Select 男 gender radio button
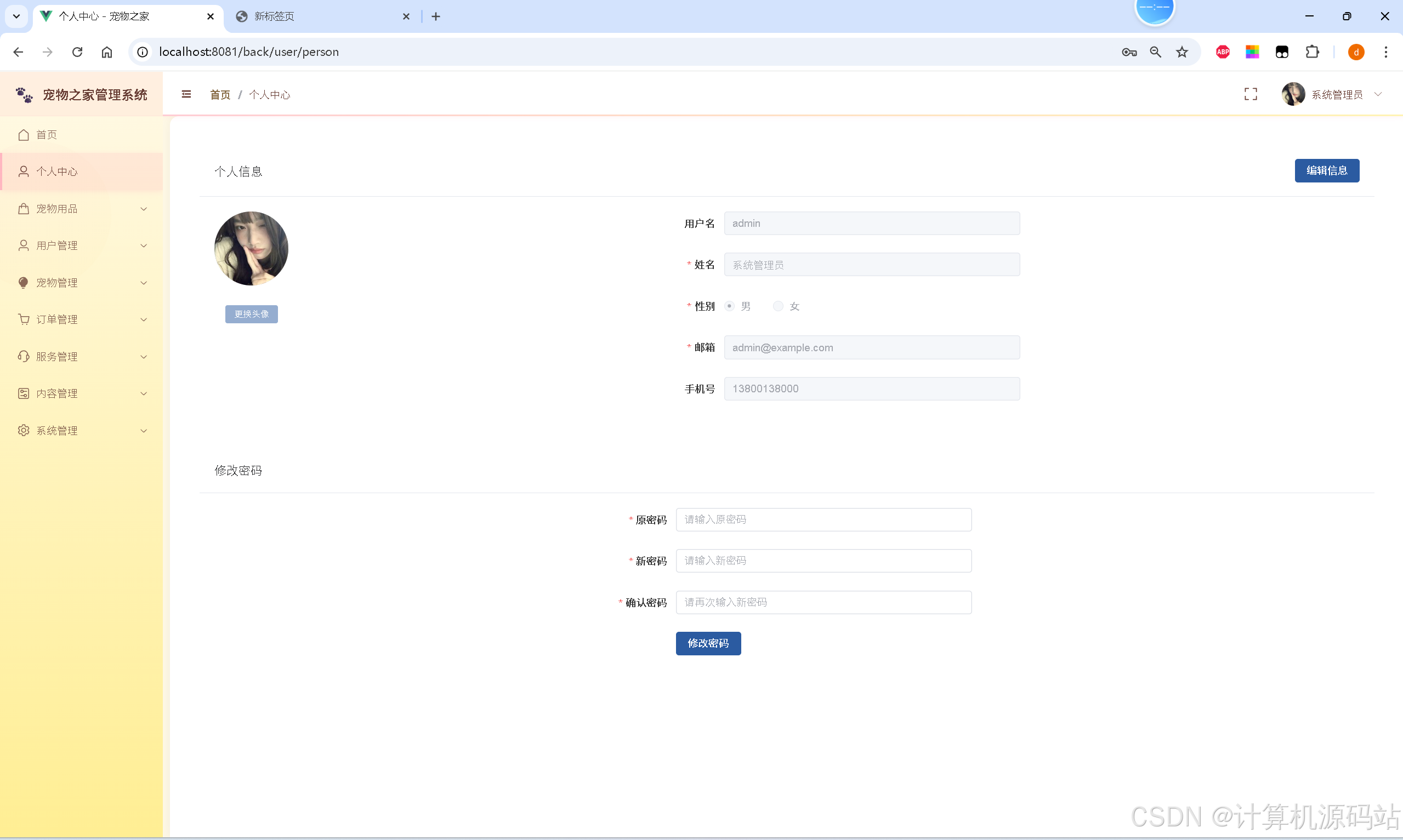 click(730, 306)
